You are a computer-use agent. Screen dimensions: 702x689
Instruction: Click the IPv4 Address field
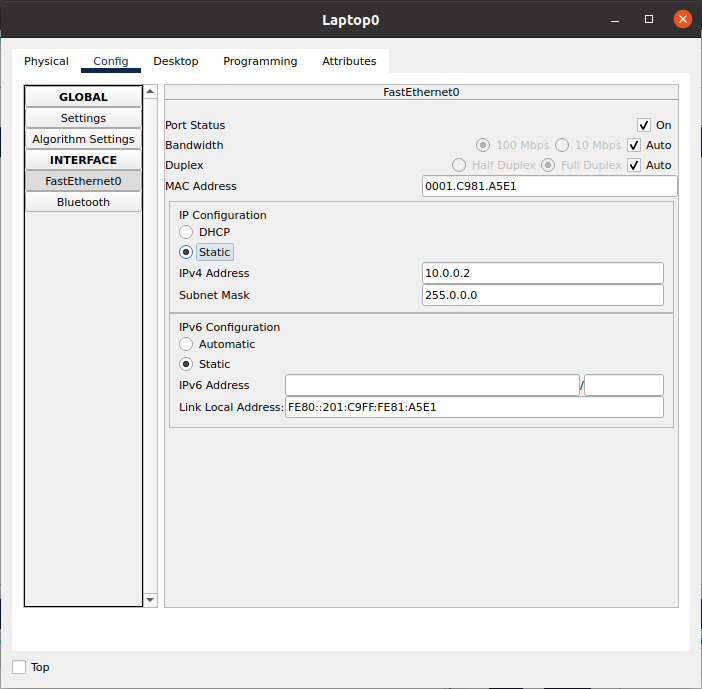click(543, 273)
